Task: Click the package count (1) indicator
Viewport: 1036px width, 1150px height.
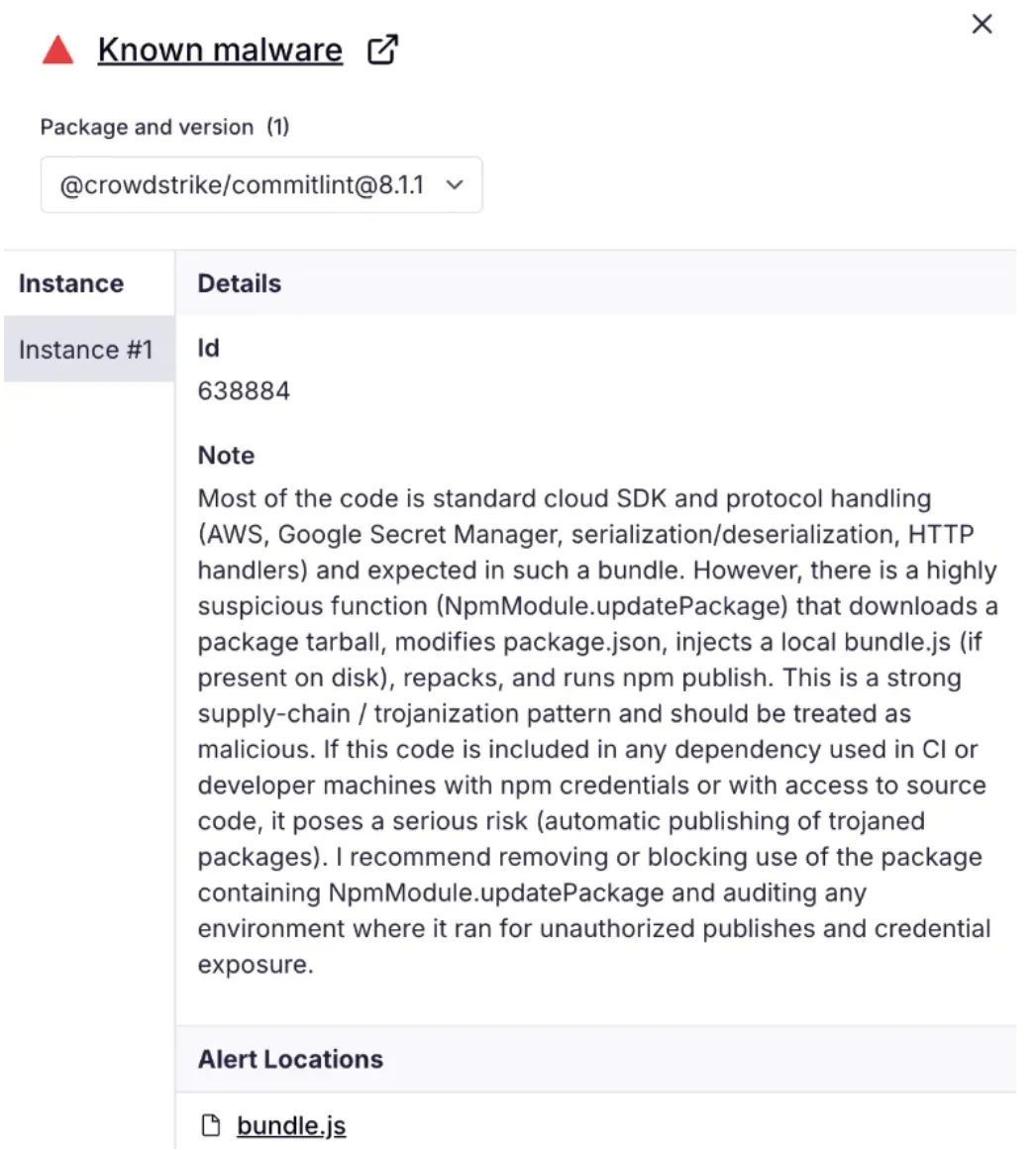Action: click(x=278, y=127)
